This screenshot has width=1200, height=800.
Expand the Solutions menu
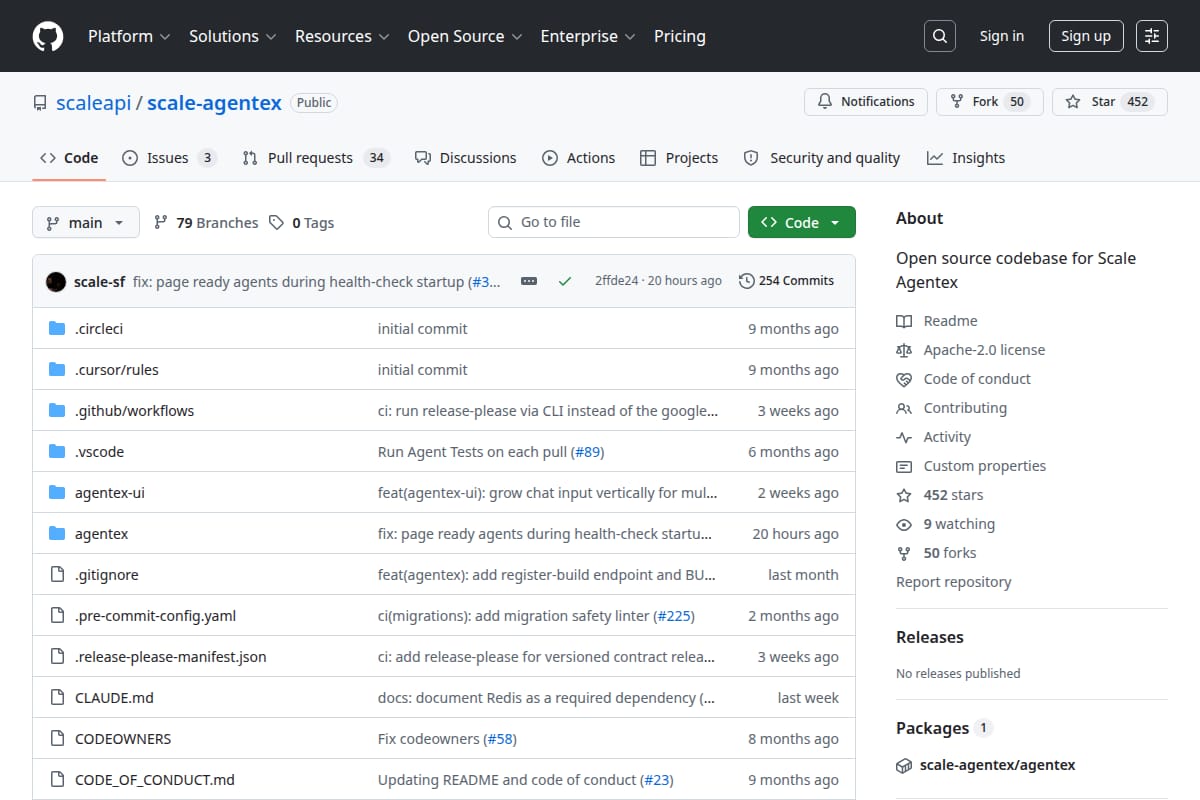coord(232,36)
